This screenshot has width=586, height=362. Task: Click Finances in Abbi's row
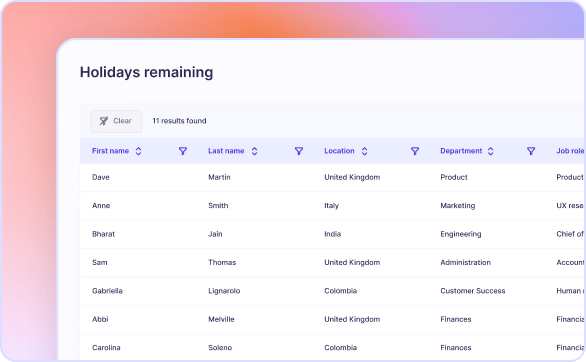(x=456, y=319)
